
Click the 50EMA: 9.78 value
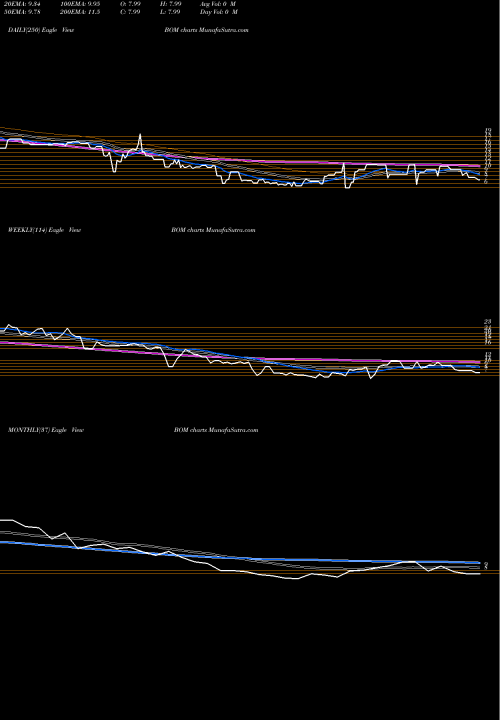point(22,12)
